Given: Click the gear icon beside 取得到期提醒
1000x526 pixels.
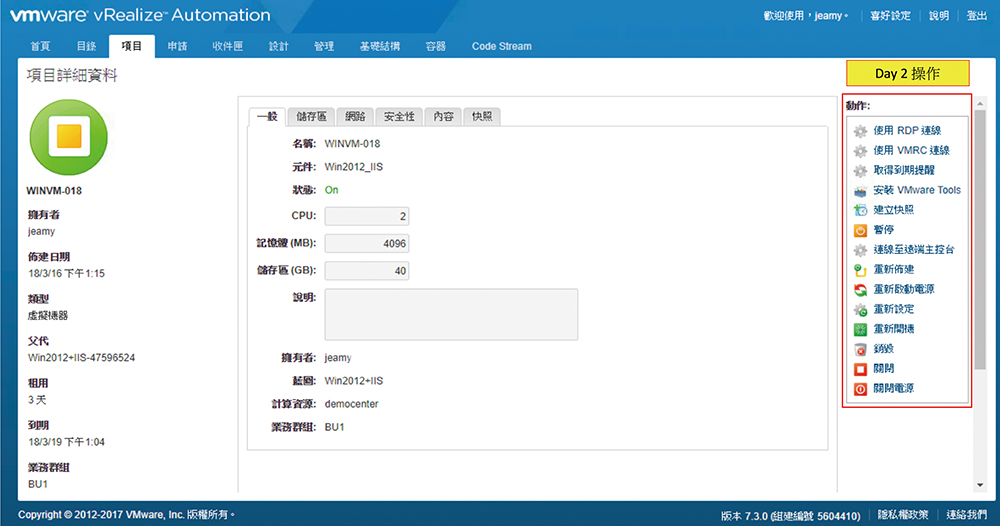Looking at the screenshot, I should coord(860,170).
